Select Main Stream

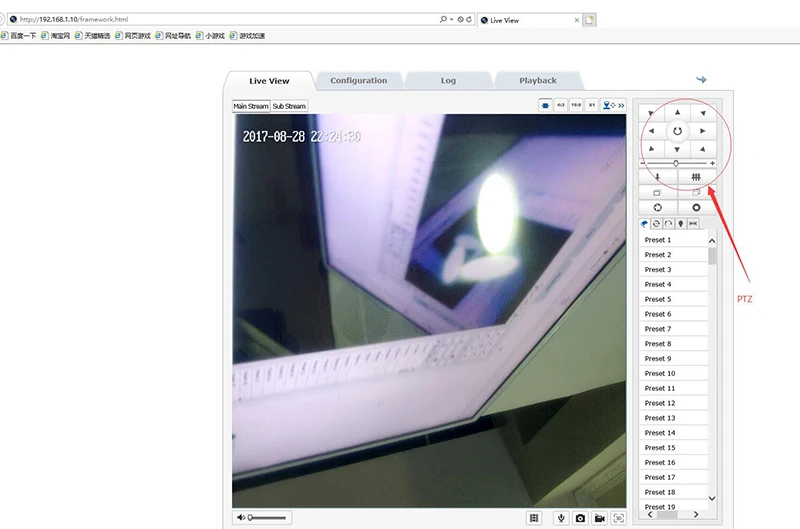(251, 106)
